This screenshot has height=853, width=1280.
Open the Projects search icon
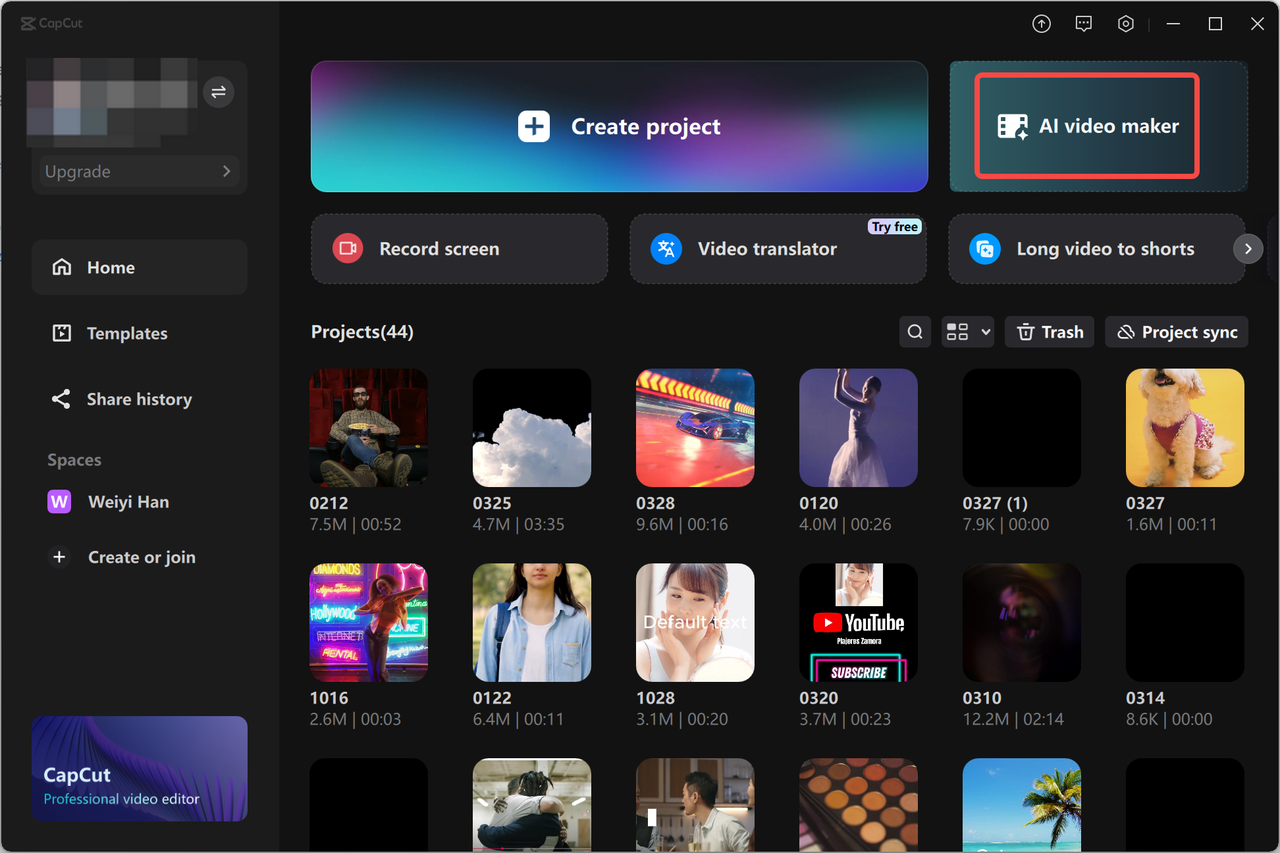point(914,331)
